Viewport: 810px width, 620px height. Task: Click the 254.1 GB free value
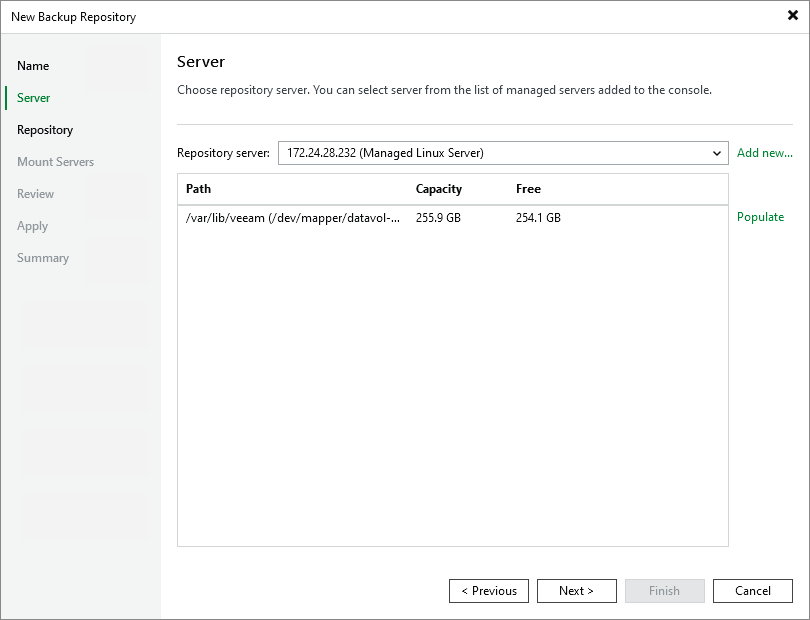(538, 218)
